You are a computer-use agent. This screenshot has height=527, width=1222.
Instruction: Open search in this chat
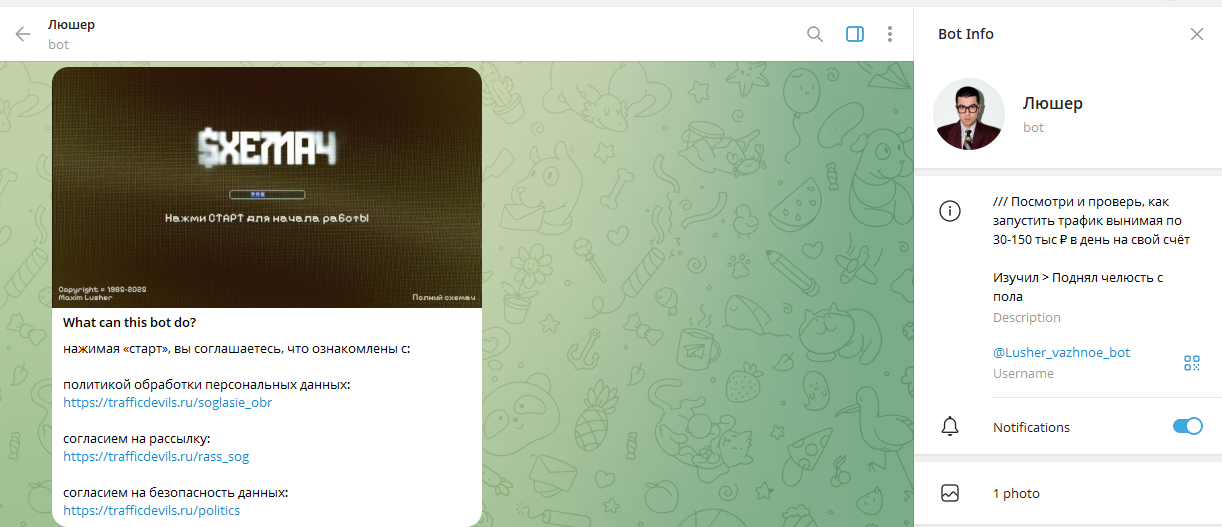pos(815,34)
